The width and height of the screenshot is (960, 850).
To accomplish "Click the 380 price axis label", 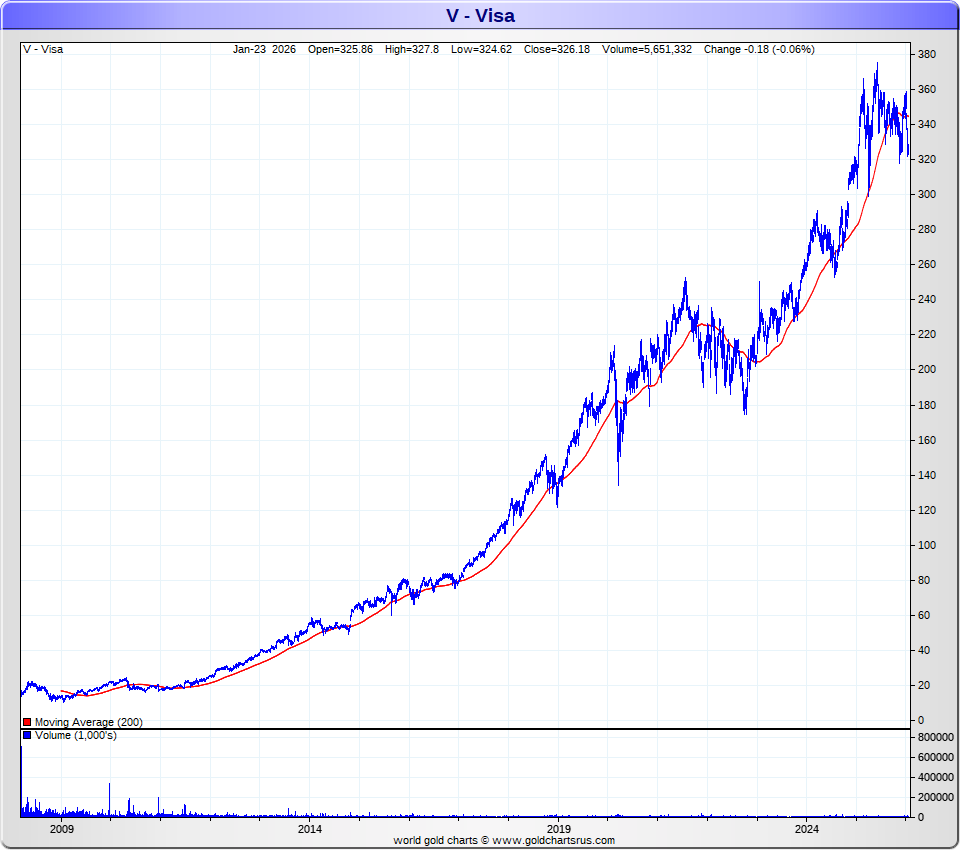I will click(926, 54).
